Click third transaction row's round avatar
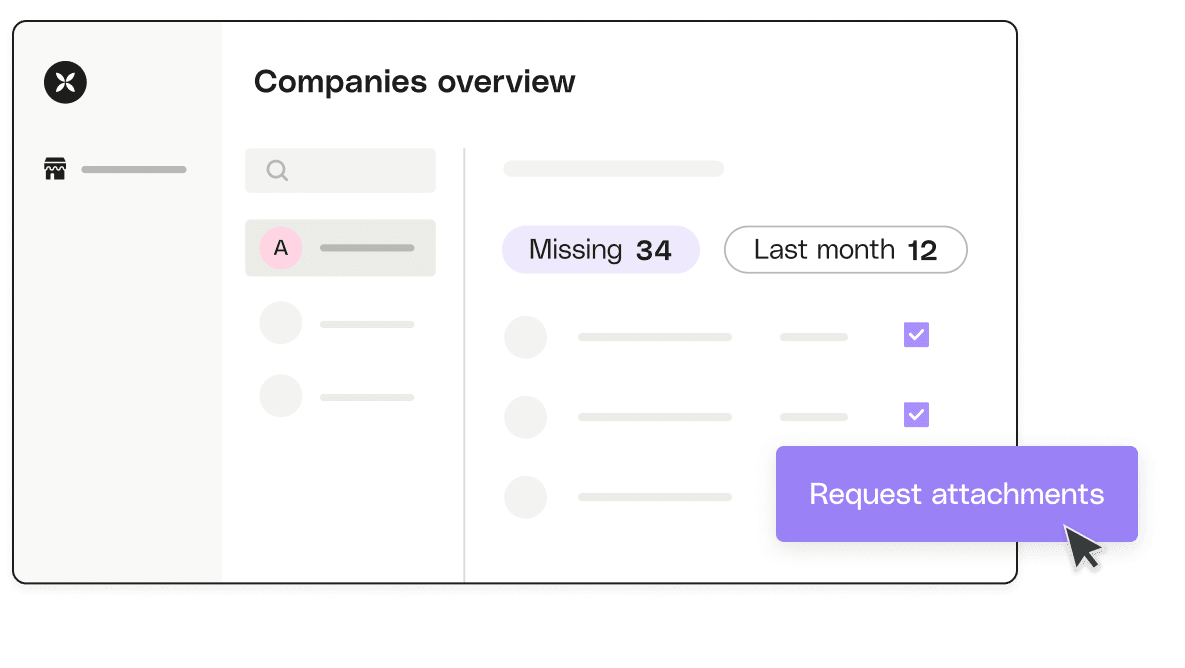The height and width of the screenshot is (668, 1185). 525,497
